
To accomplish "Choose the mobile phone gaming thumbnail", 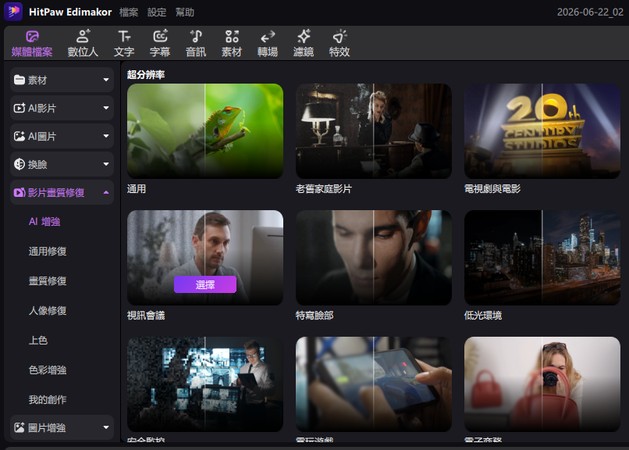I will pos(373,384).
